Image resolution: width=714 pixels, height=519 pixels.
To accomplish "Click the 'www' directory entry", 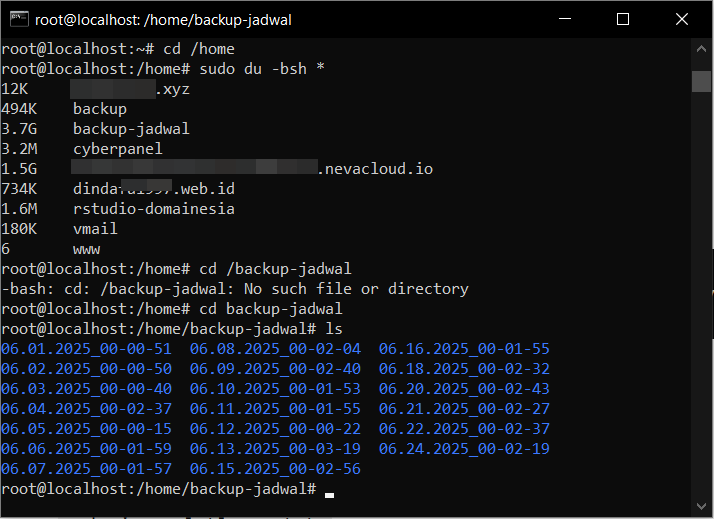I will [x=87, y=249].
